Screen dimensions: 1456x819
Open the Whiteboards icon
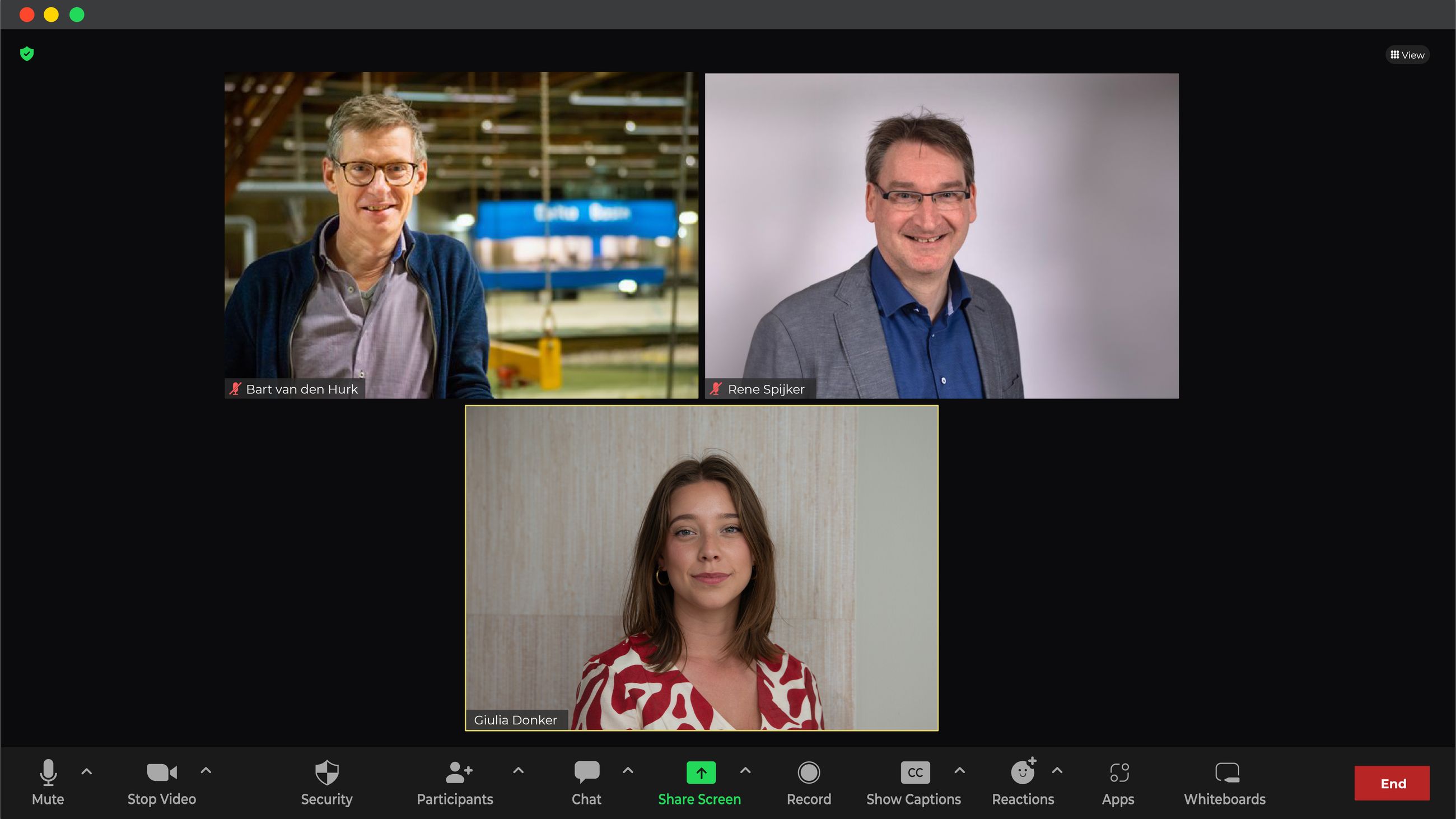tap(1226, 772)
